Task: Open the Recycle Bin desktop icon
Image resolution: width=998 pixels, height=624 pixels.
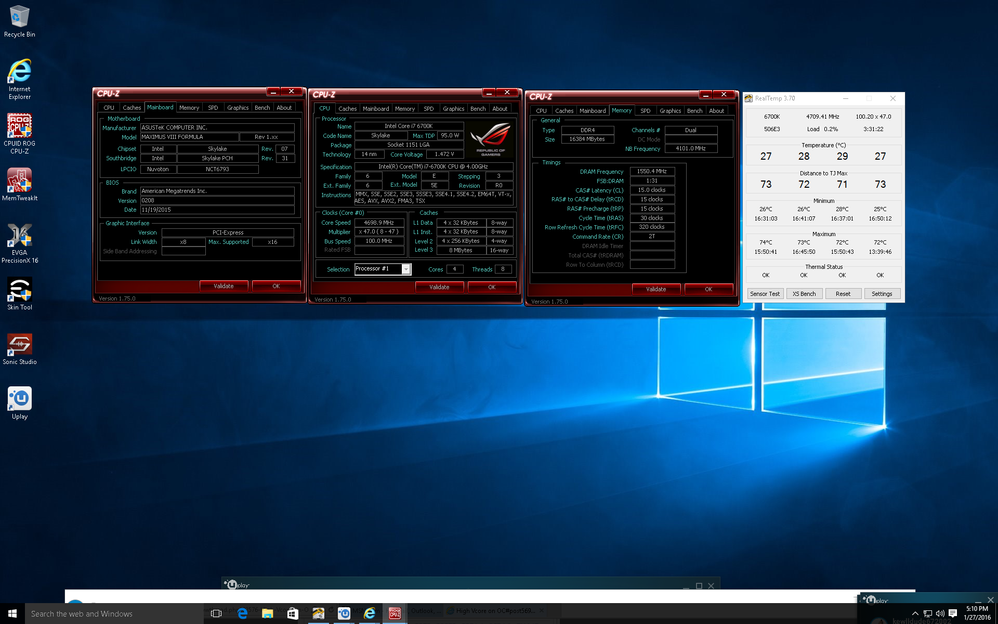Action: click(x=19, y=21)
